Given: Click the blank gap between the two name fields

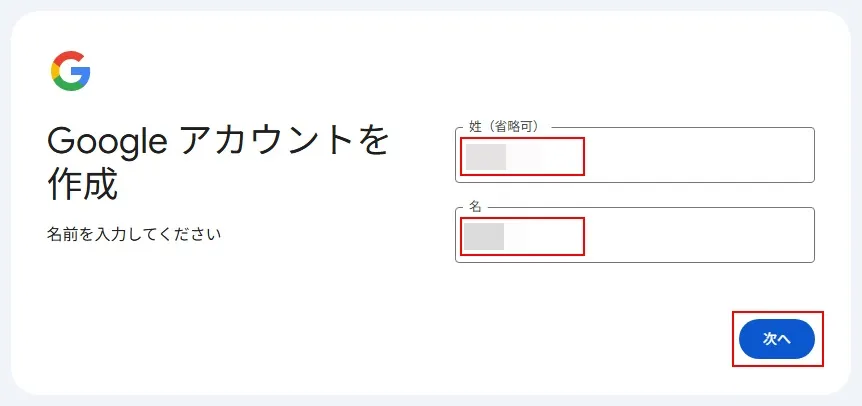Looking at the screenshot, I should pos(634,195).
